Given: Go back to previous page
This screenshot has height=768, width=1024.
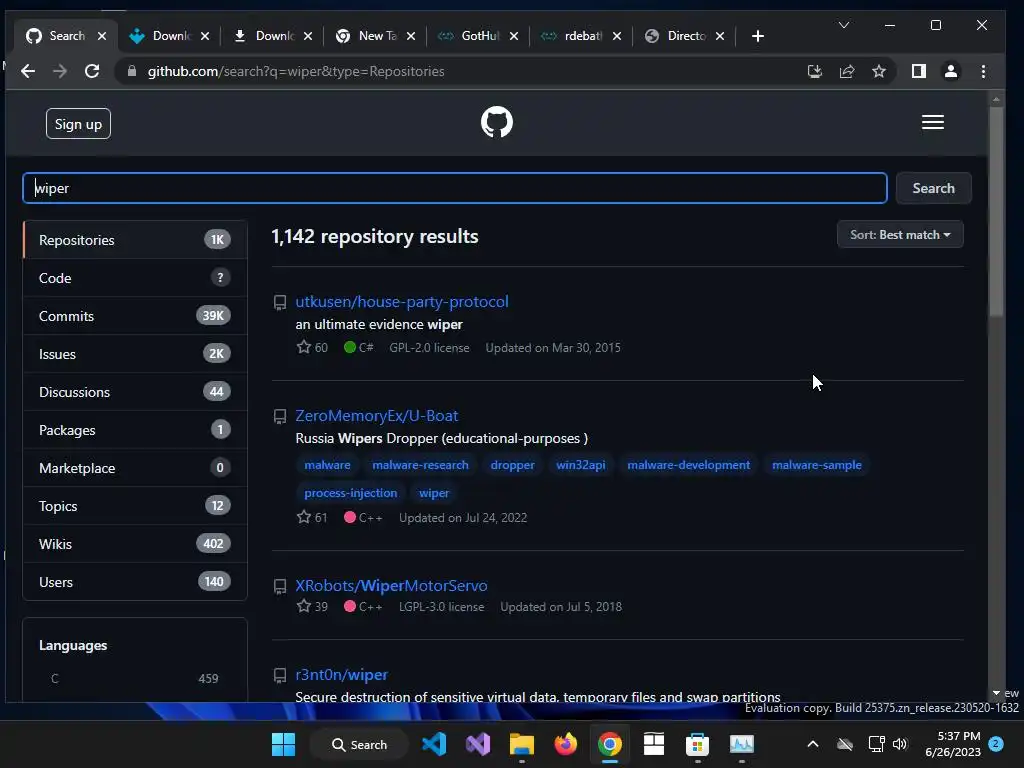Looking at the screenshot, I should click(x=27, y=71).
